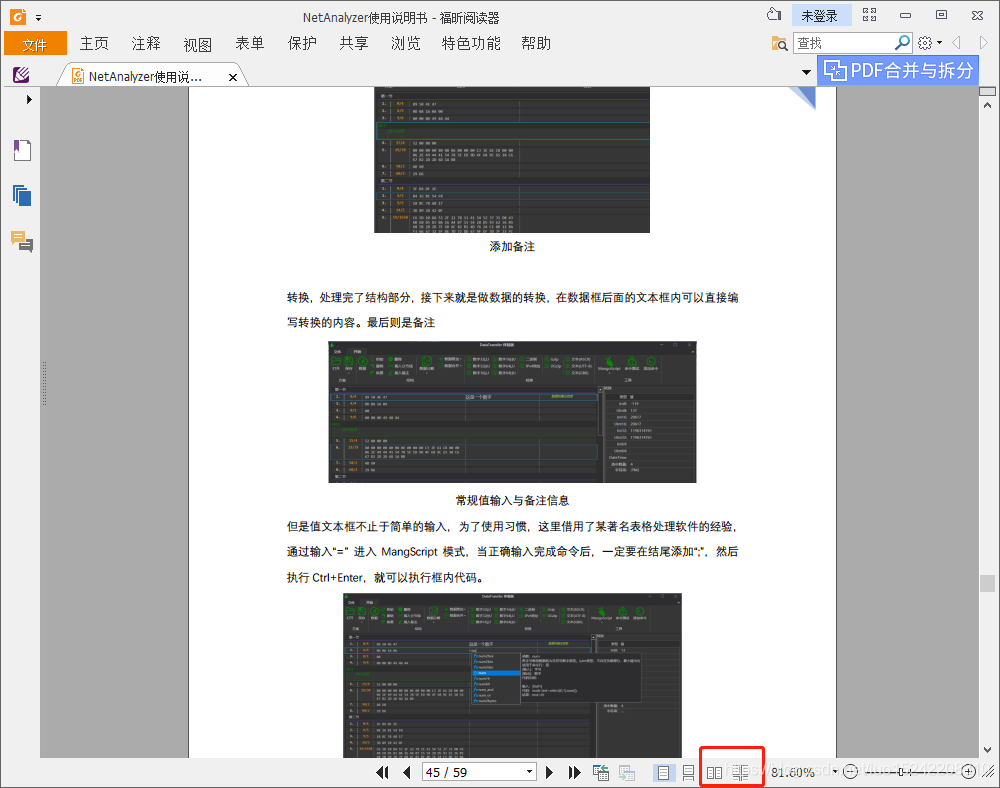1000x788 pixels.
Task: Click the PDF合并与拆分 banner button
Action: 898,70
